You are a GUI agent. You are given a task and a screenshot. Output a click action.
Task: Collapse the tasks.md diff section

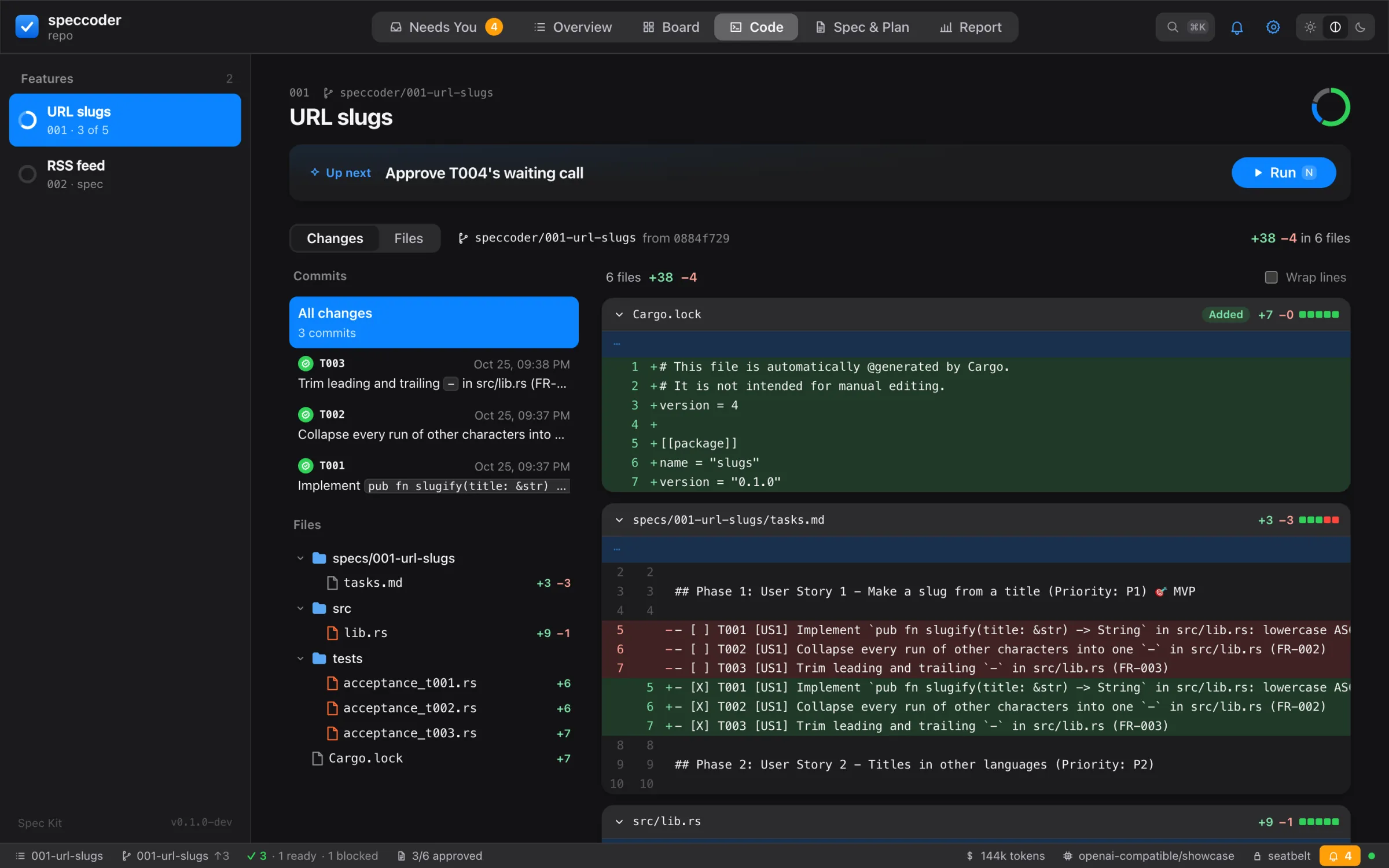point(619,520)
